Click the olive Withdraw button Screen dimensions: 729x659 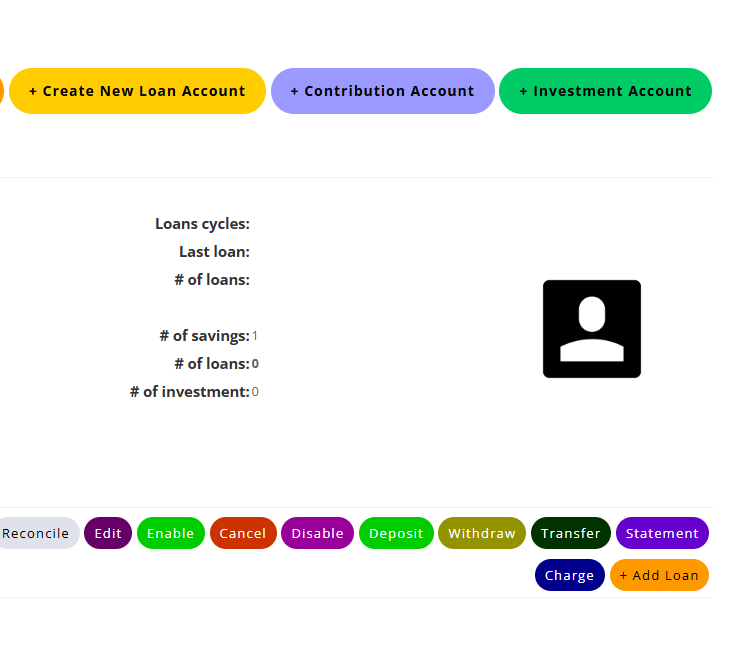481,533
